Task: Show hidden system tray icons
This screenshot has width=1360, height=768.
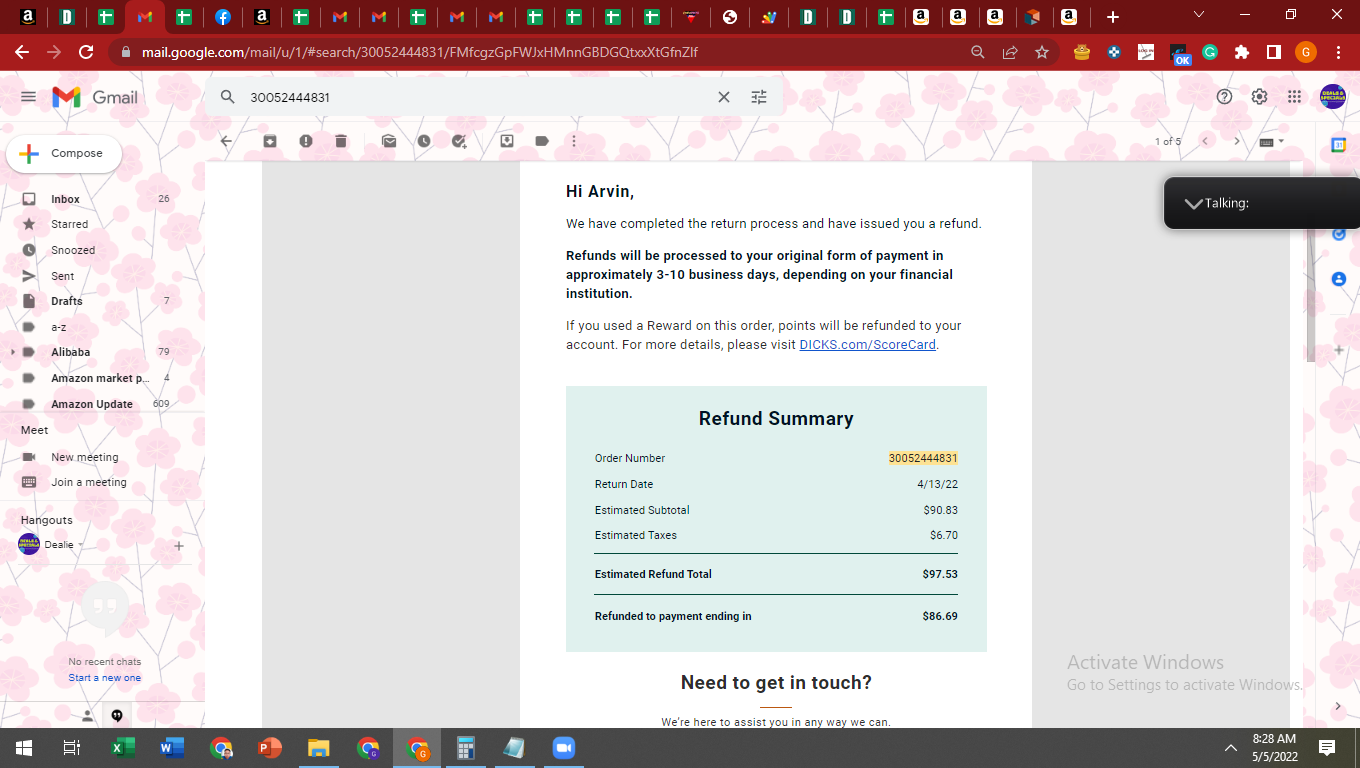Action: (x=1231, y=748)
